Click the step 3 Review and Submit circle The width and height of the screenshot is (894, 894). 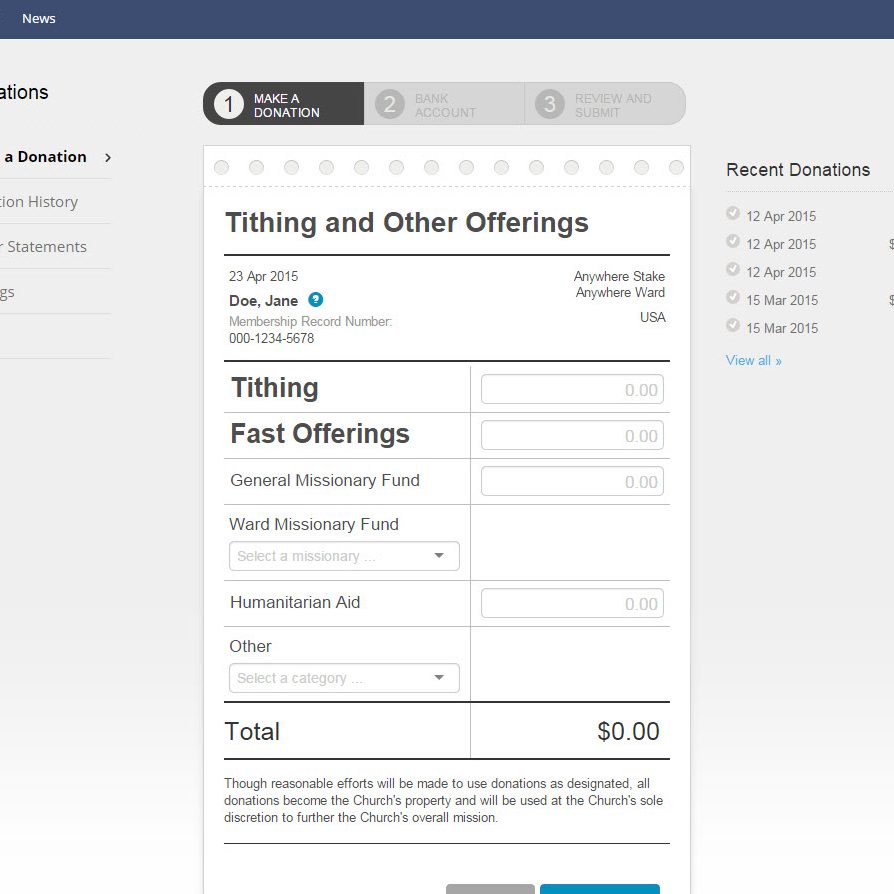(x=549, y=104)
